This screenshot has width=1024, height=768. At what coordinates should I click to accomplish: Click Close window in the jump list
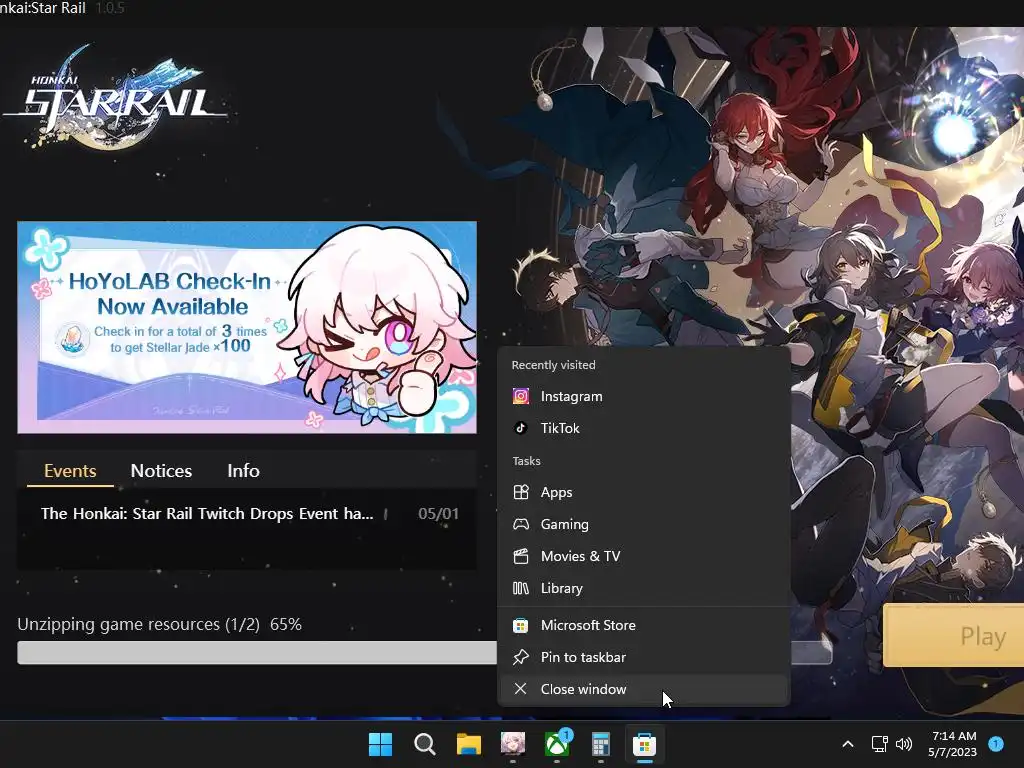click(643, 690)
